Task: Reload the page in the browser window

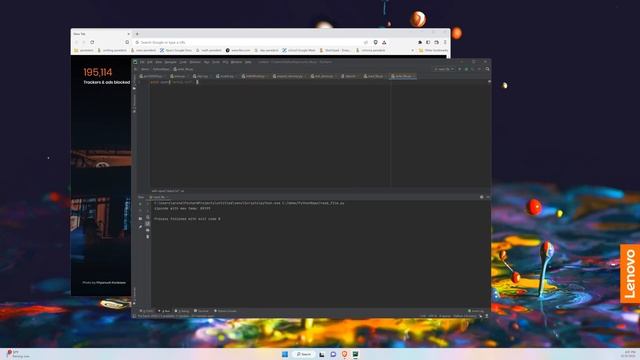Action: pos(92,42)
